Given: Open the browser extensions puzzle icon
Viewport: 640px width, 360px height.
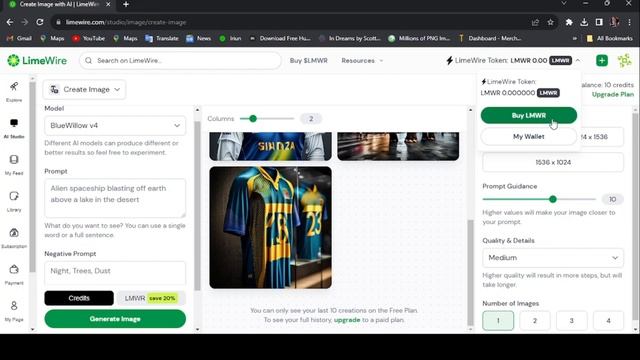Looking at the screenshot, I should pos(569,22).
